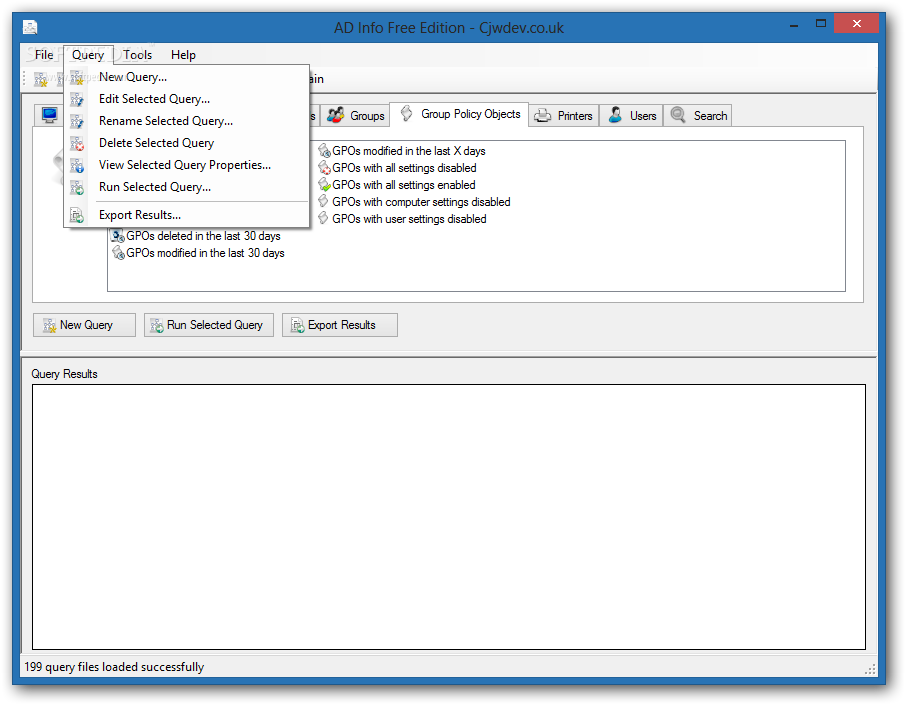Choose New Query... from the menu
The height and width of the screenshot is (705, 906).
pos(187,77)
